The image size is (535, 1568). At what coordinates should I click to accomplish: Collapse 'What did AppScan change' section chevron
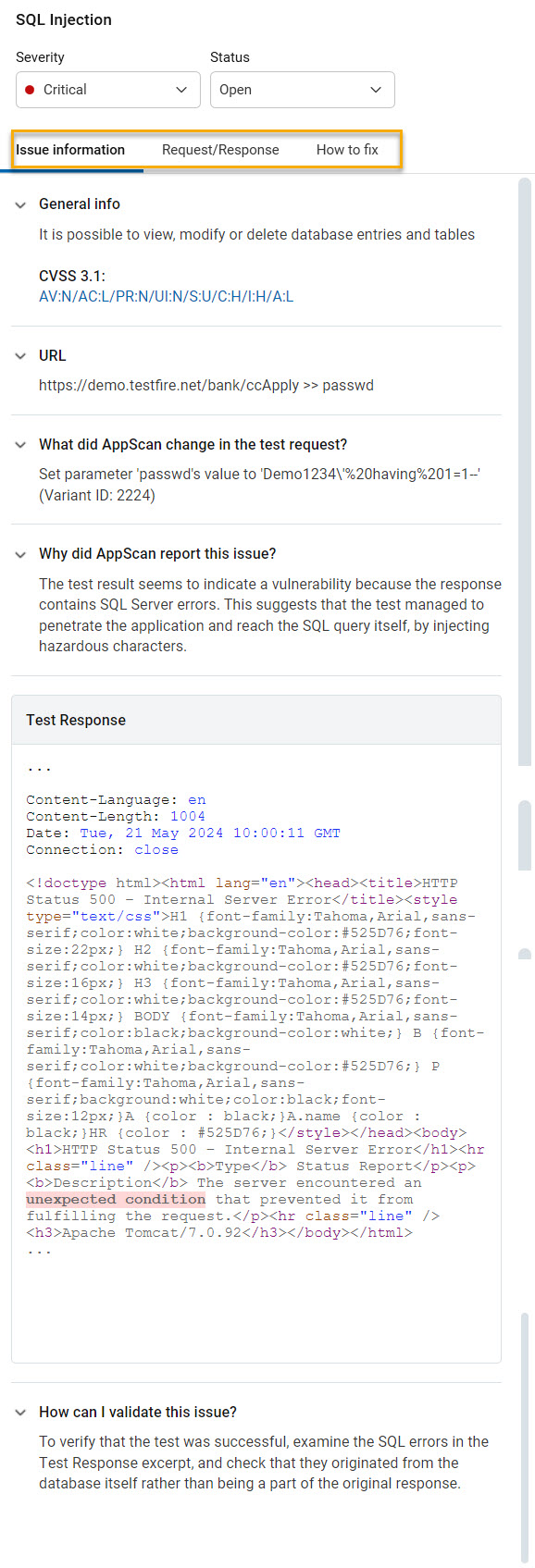coord(20,445)
